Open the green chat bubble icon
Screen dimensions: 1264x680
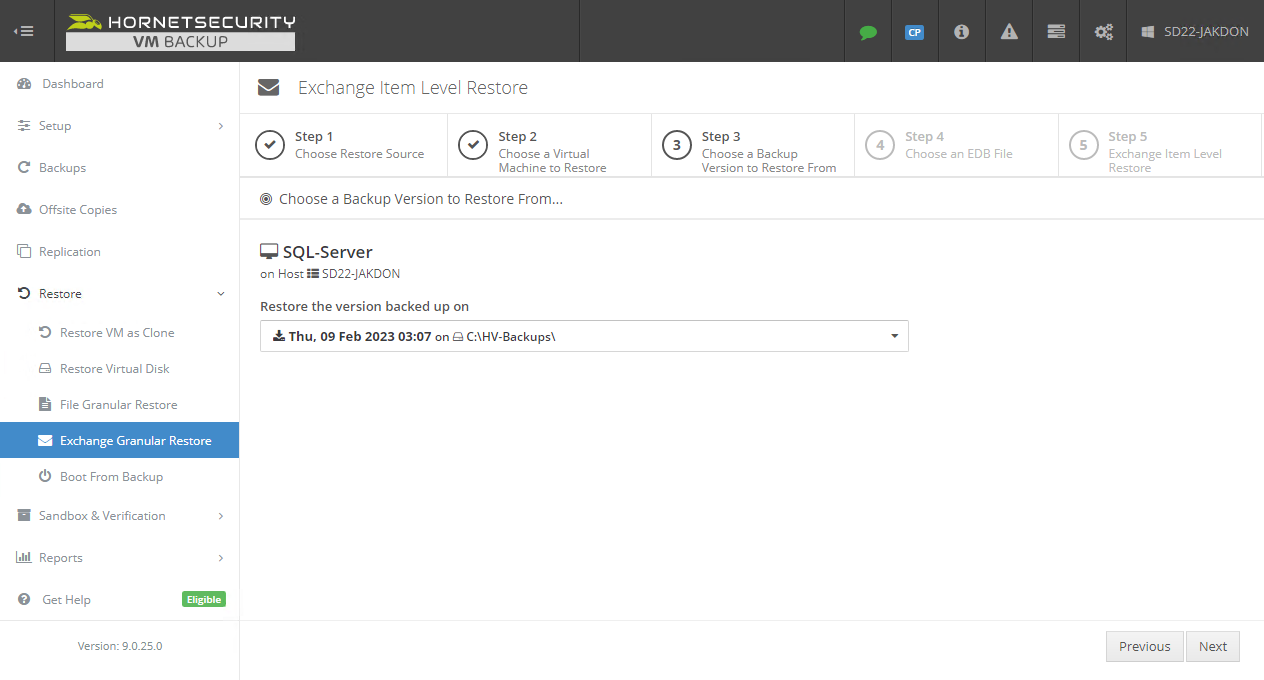coord(868,32)
